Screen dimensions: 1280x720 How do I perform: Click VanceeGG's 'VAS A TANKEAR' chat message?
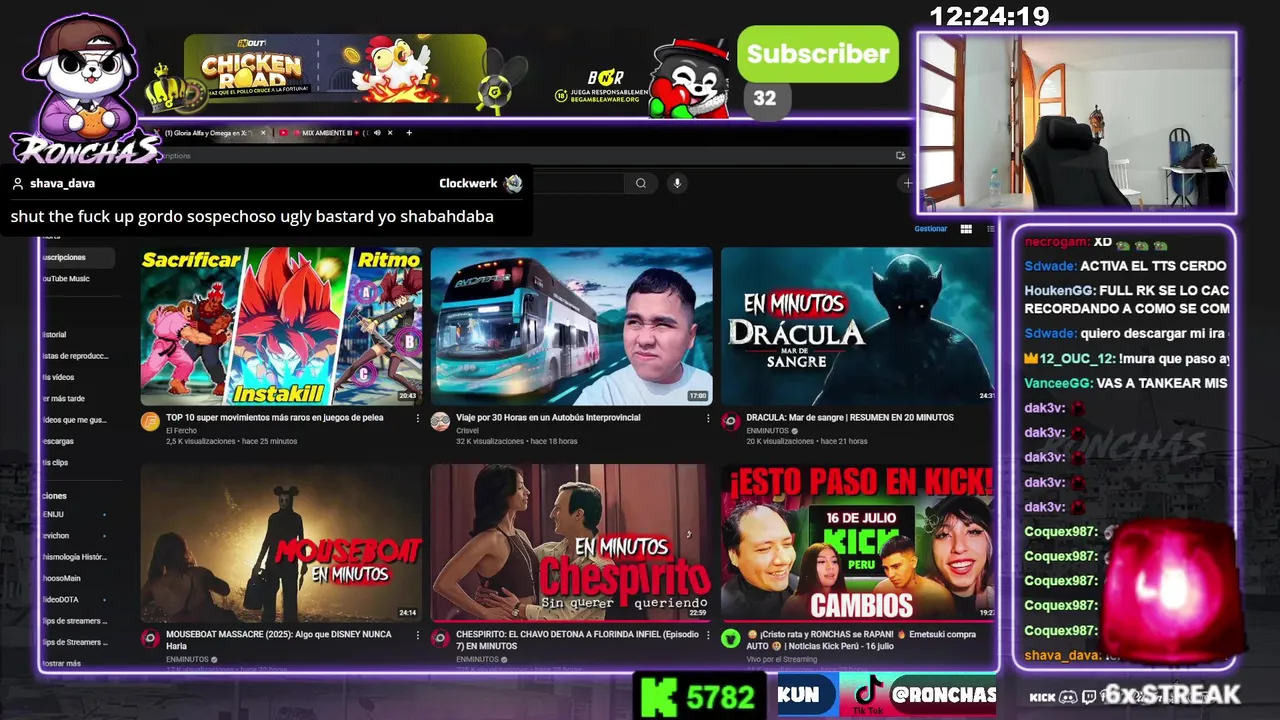[1126, 383]
